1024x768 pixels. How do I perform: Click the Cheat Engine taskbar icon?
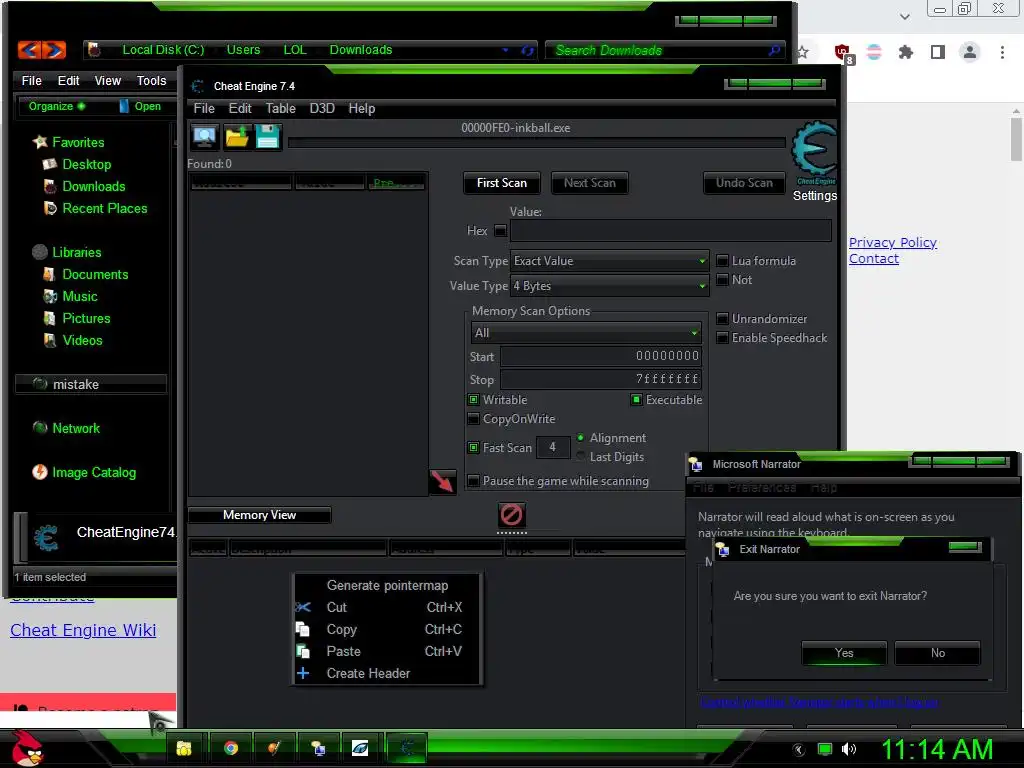(407, 748)
